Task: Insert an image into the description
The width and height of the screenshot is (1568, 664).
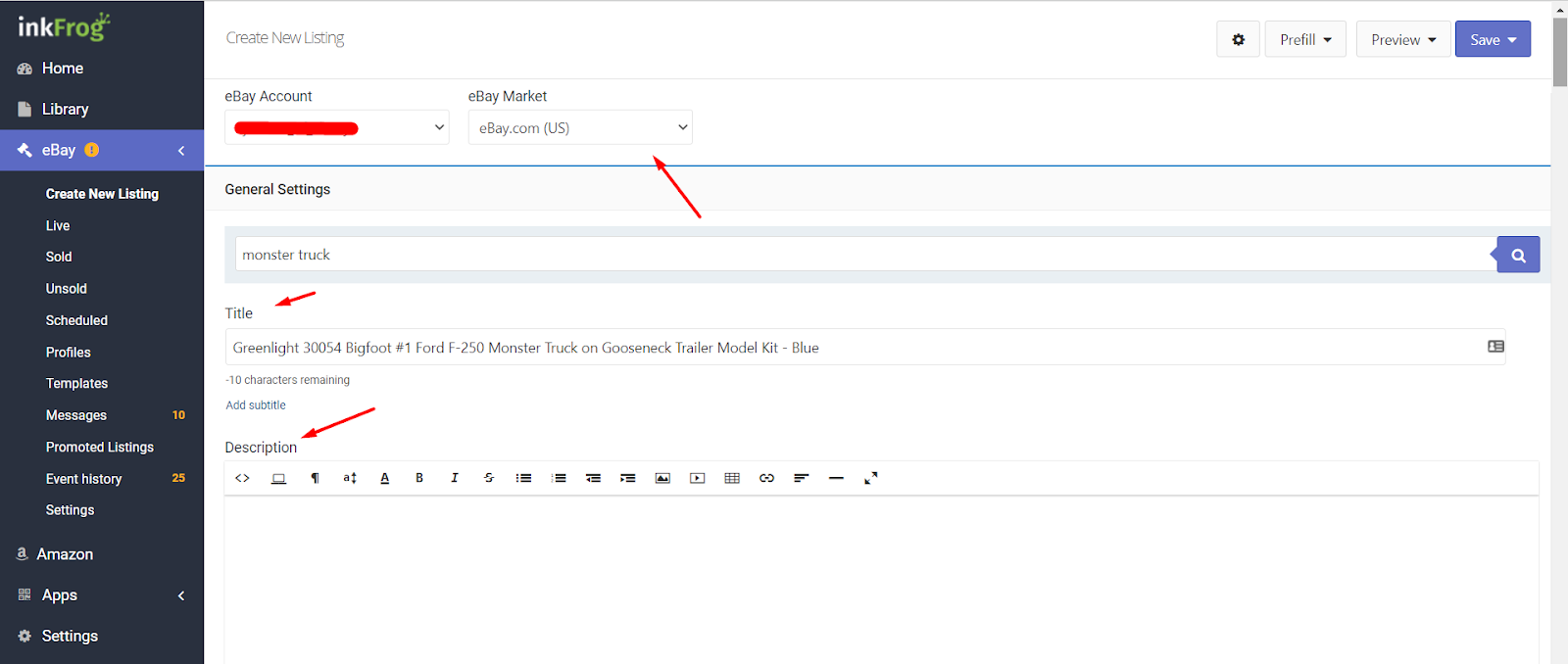Action: point(663,478)
